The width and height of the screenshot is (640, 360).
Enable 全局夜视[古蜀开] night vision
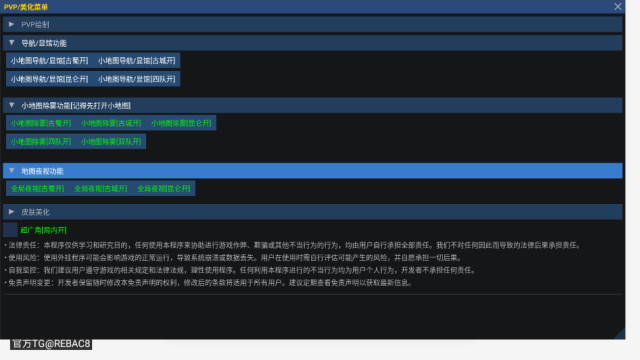[x=38, y=189]
